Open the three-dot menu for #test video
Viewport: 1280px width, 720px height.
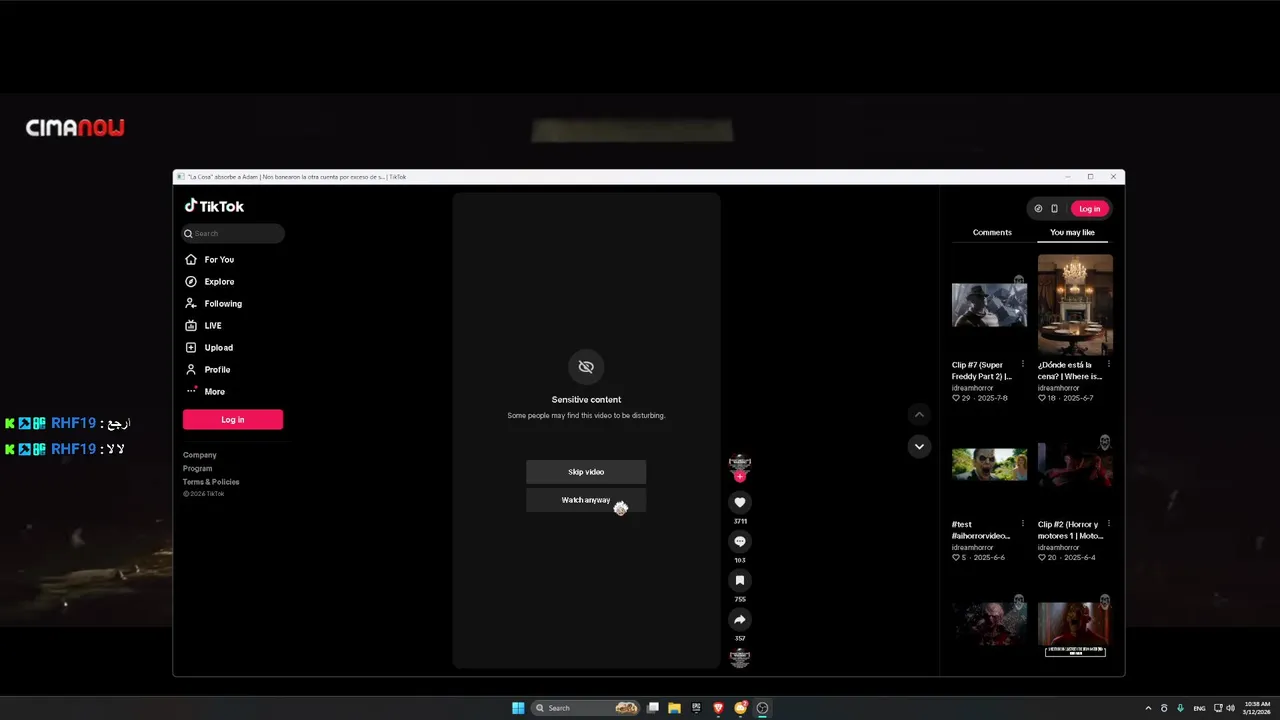[1022, 523]
